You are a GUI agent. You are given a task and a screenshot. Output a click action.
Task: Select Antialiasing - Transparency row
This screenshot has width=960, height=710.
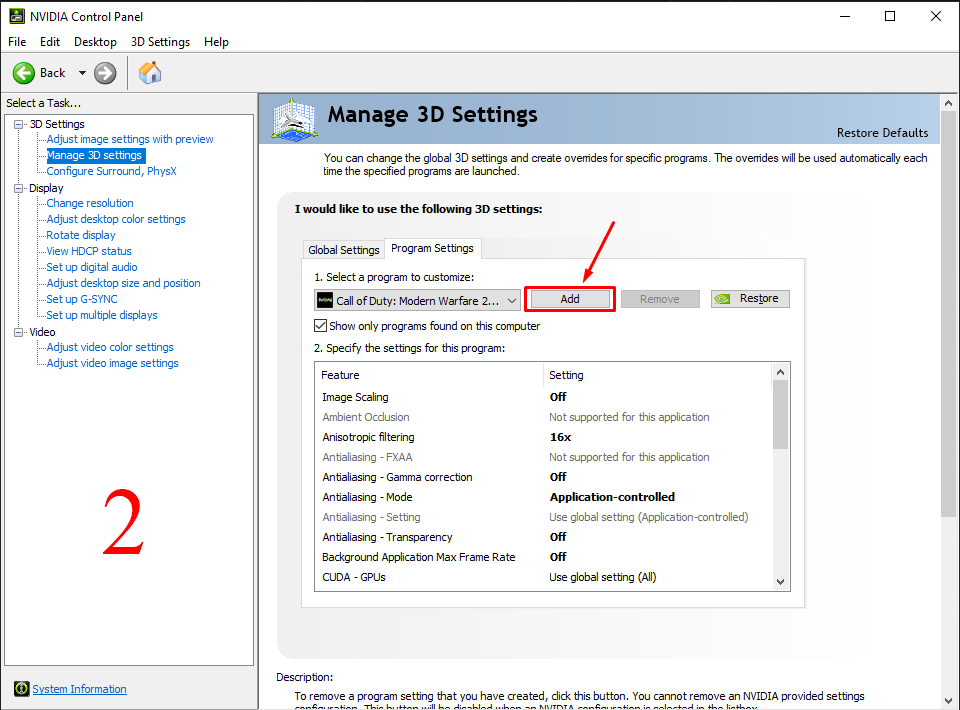[x=544, y=537]
